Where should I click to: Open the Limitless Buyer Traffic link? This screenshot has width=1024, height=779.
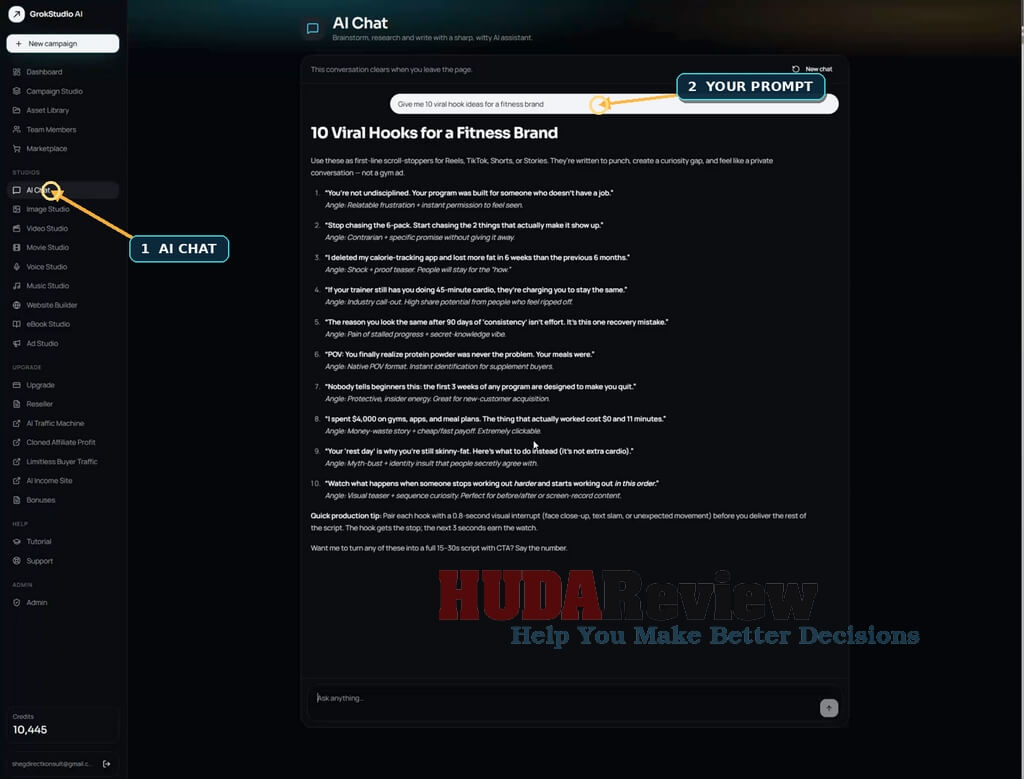pos(63,462)
